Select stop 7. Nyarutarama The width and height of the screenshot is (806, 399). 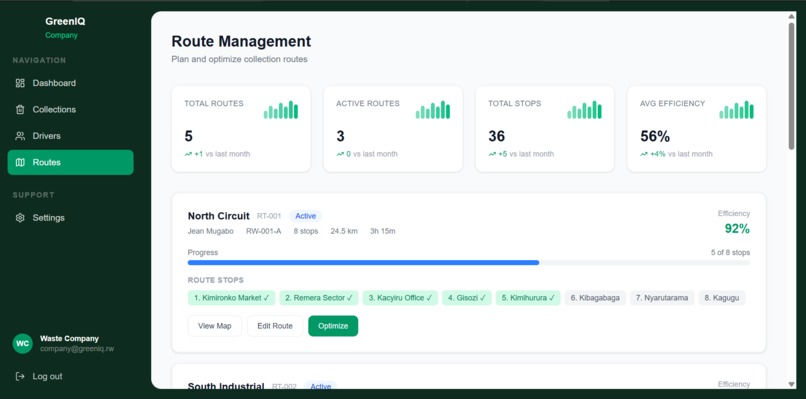point(662,298)
